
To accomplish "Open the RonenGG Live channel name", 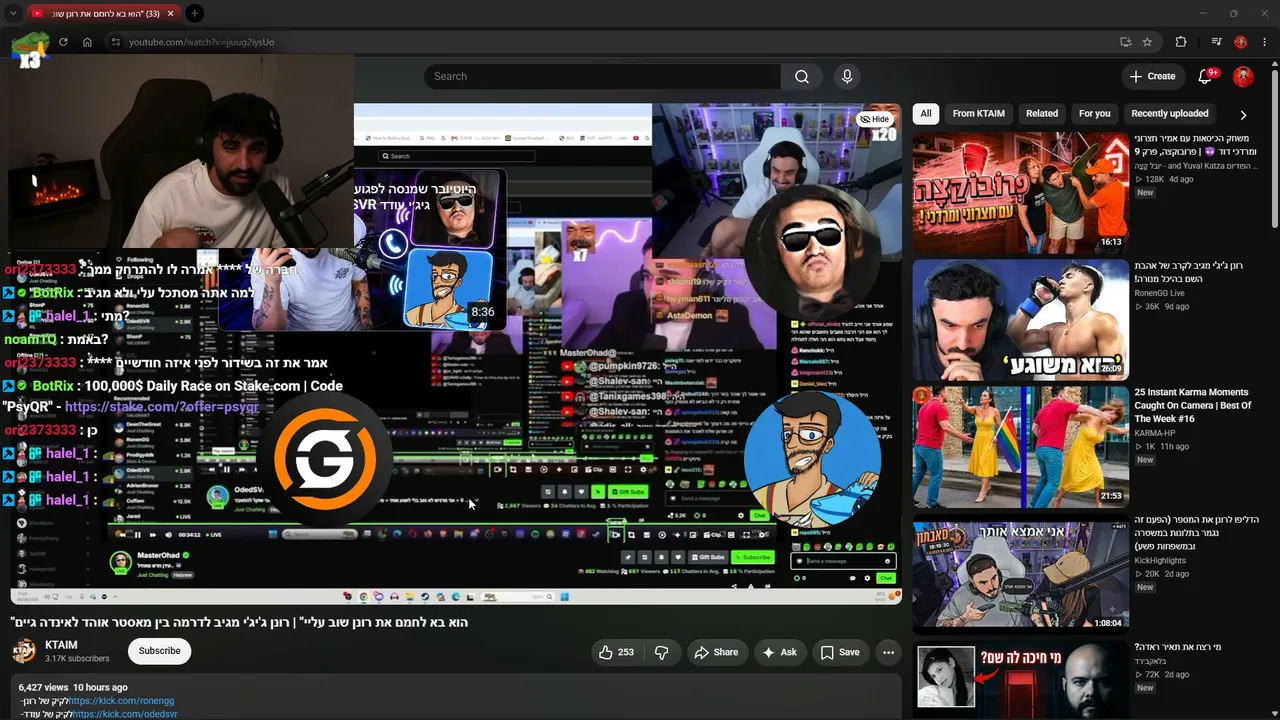I will tap(1159, 293).
